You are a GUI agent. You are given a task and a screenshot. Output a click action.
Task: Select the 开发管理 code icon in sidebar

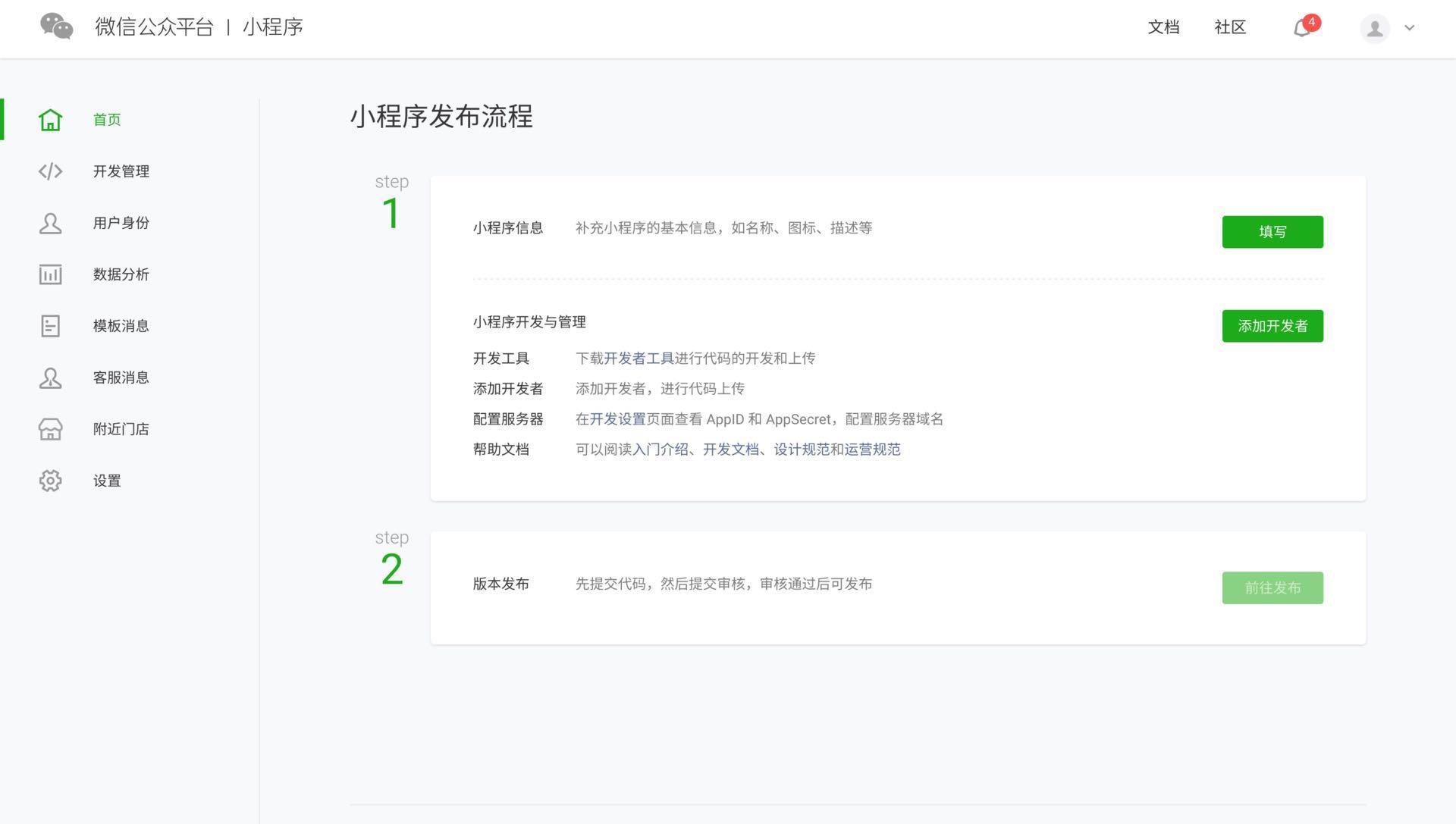pos(50,171)
